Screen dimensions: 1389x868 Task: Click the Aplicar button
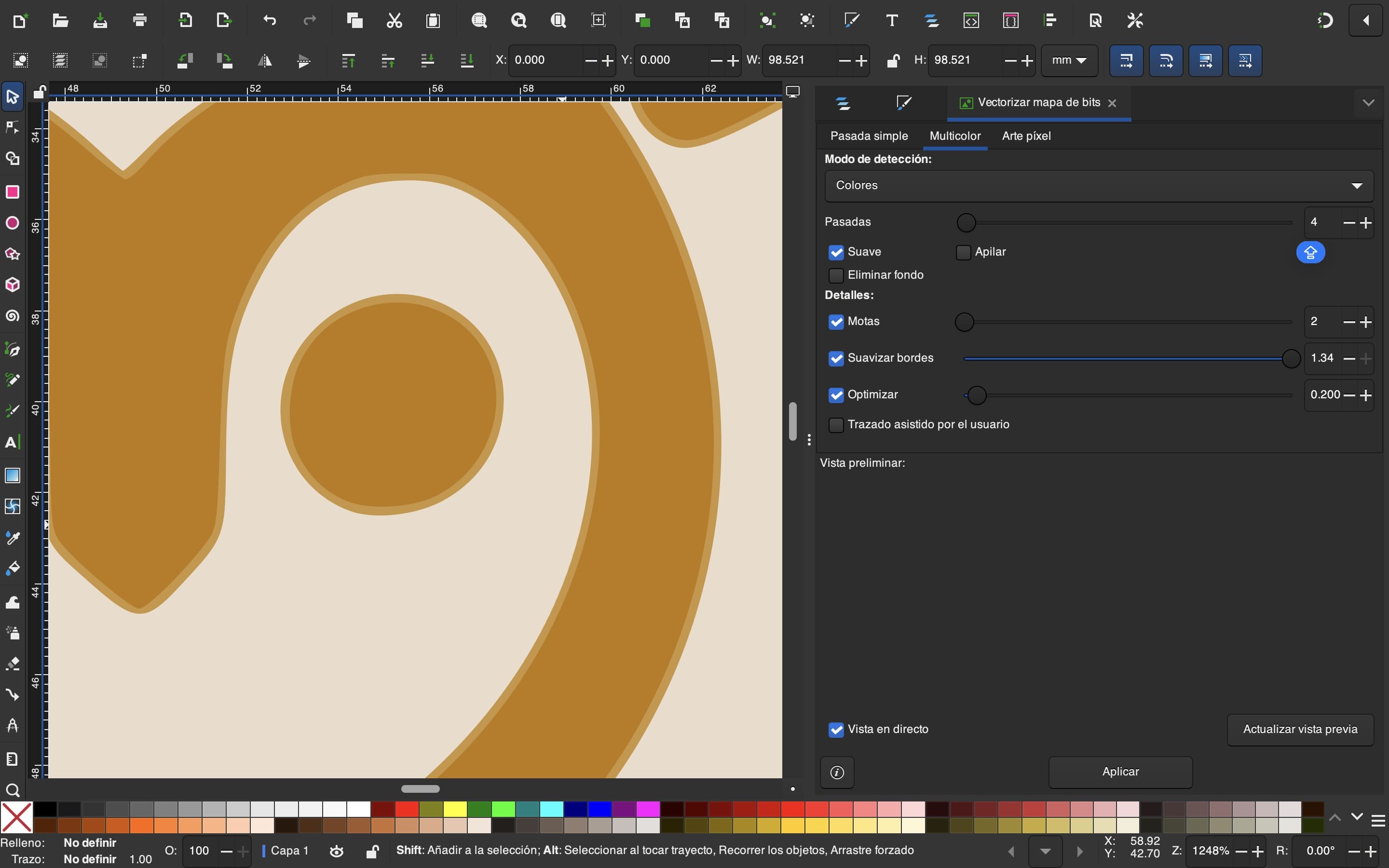pyautogui.click(x=1120, y=772)
